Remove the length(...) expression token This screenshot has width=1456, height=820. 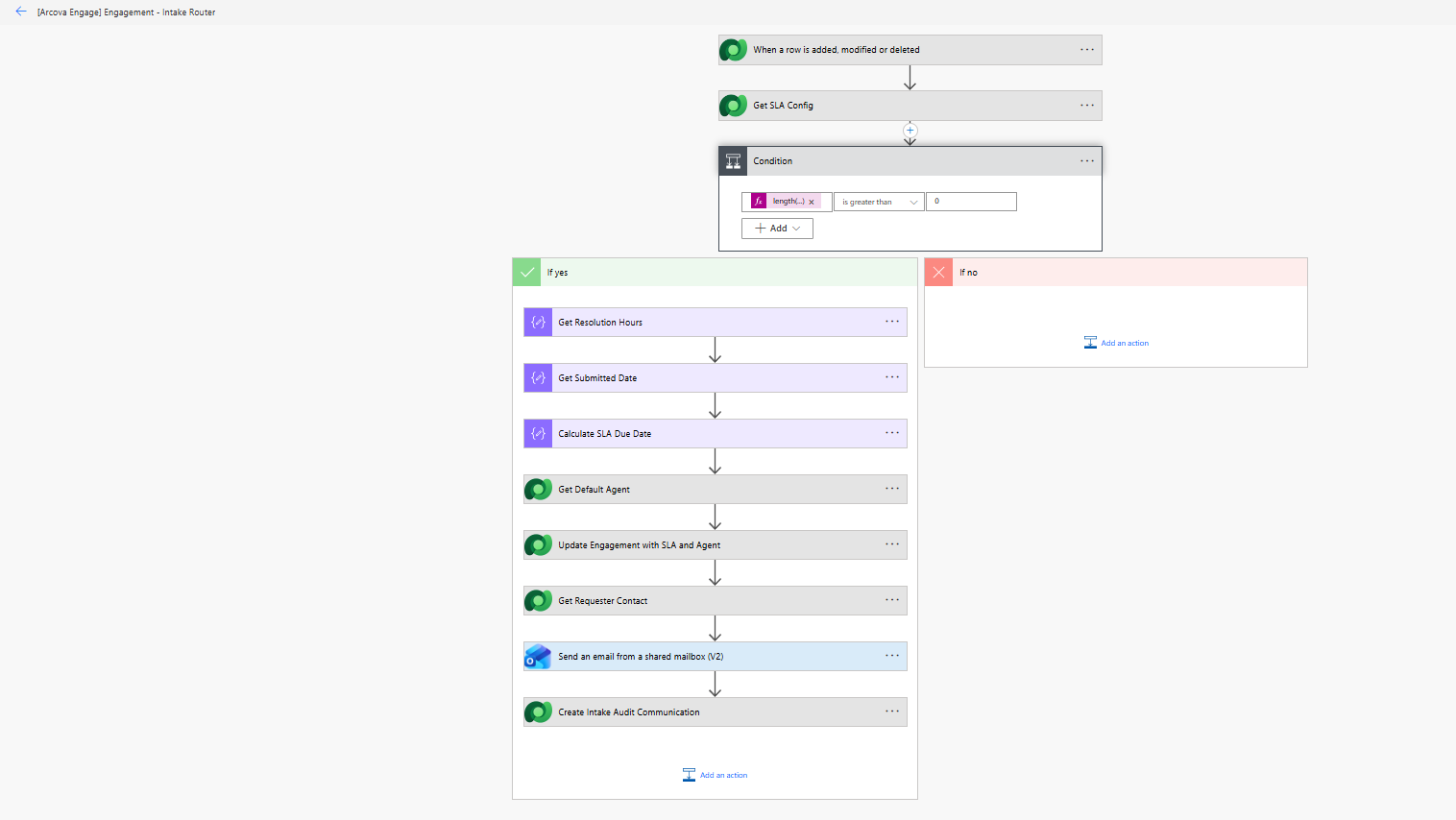(812, 202)
